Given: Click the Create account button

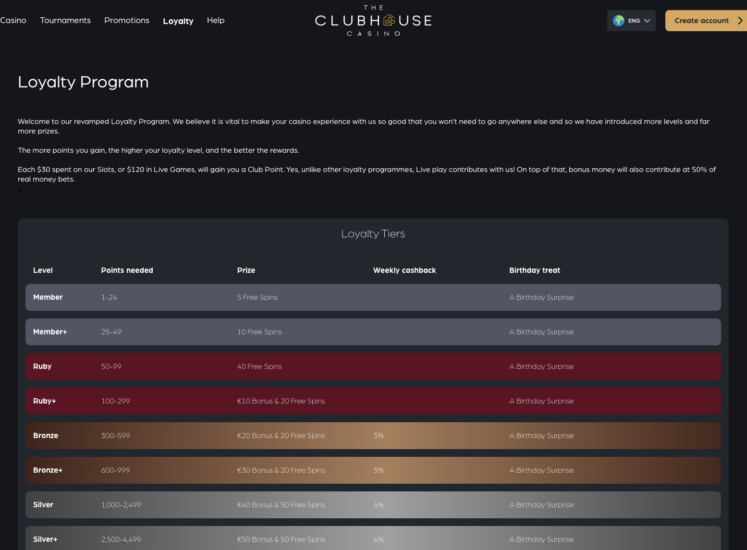Looking at the screenshot, I should tap(701, 20).
